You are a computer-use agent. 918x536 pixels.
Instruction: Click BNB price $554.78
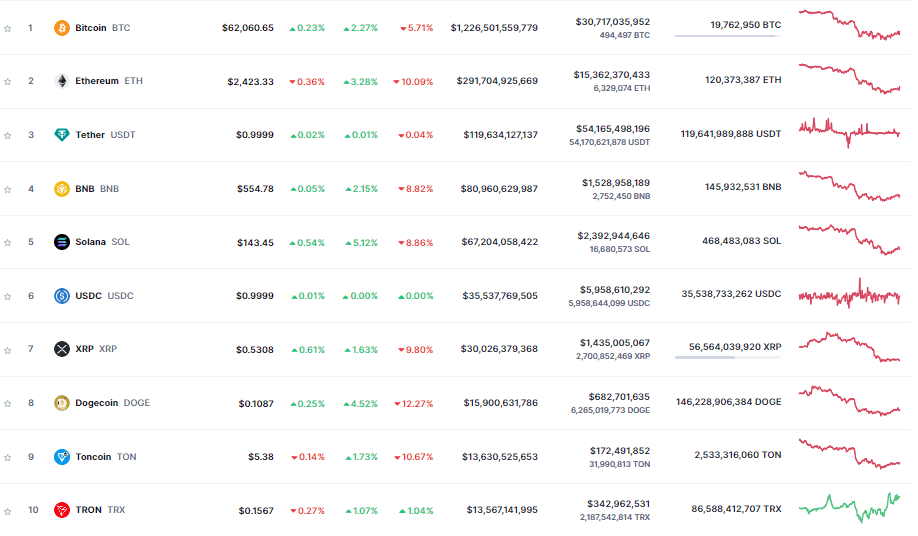[255, 188]
